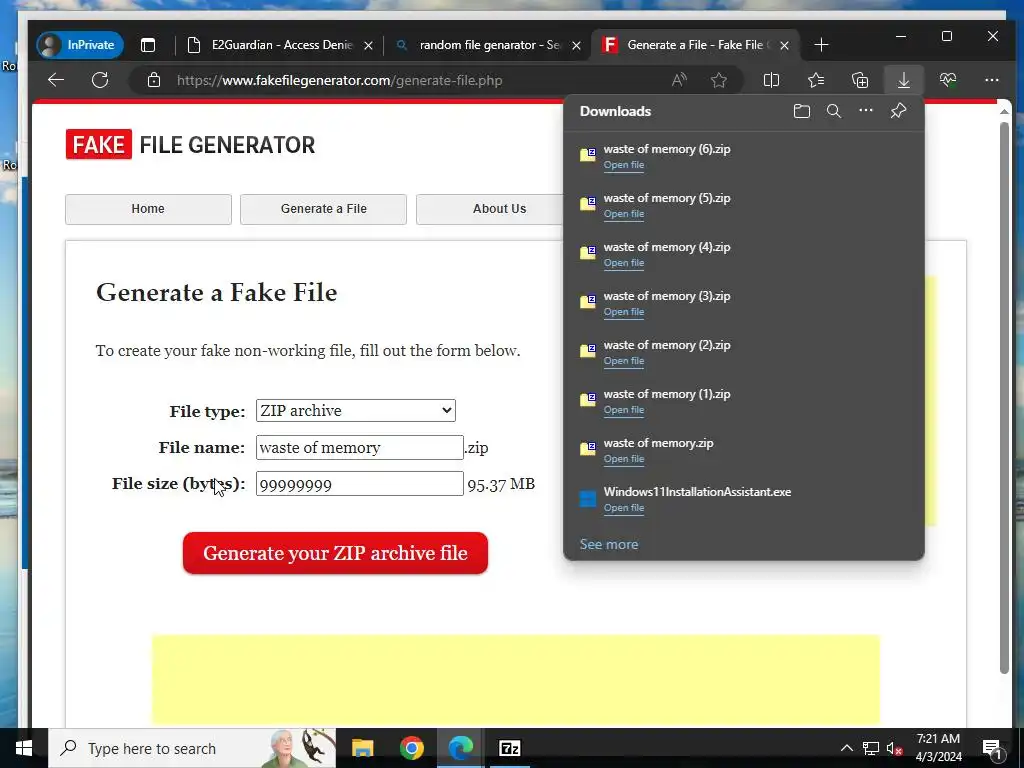Open the taskbar clock and date

coord(938,748)
